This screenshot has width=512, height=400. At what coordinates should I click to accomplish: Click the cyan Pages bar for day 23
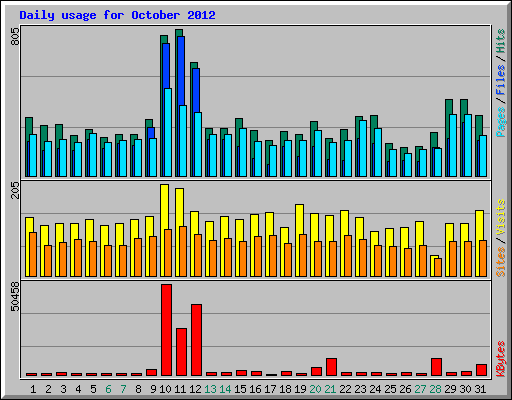click(363, 148)
